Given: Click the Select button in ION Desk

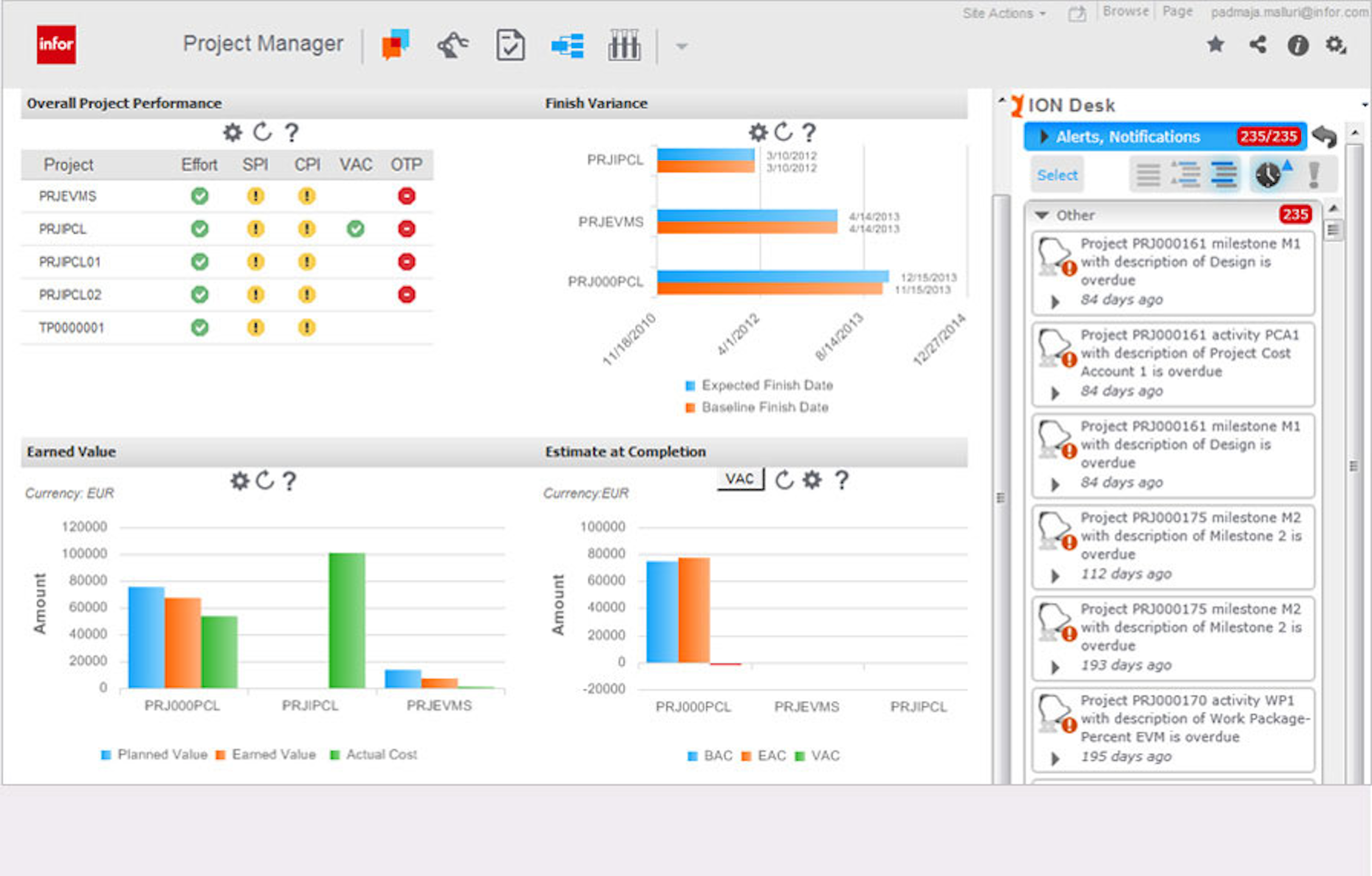Looking at the screenshot, I should (1057, 174).
